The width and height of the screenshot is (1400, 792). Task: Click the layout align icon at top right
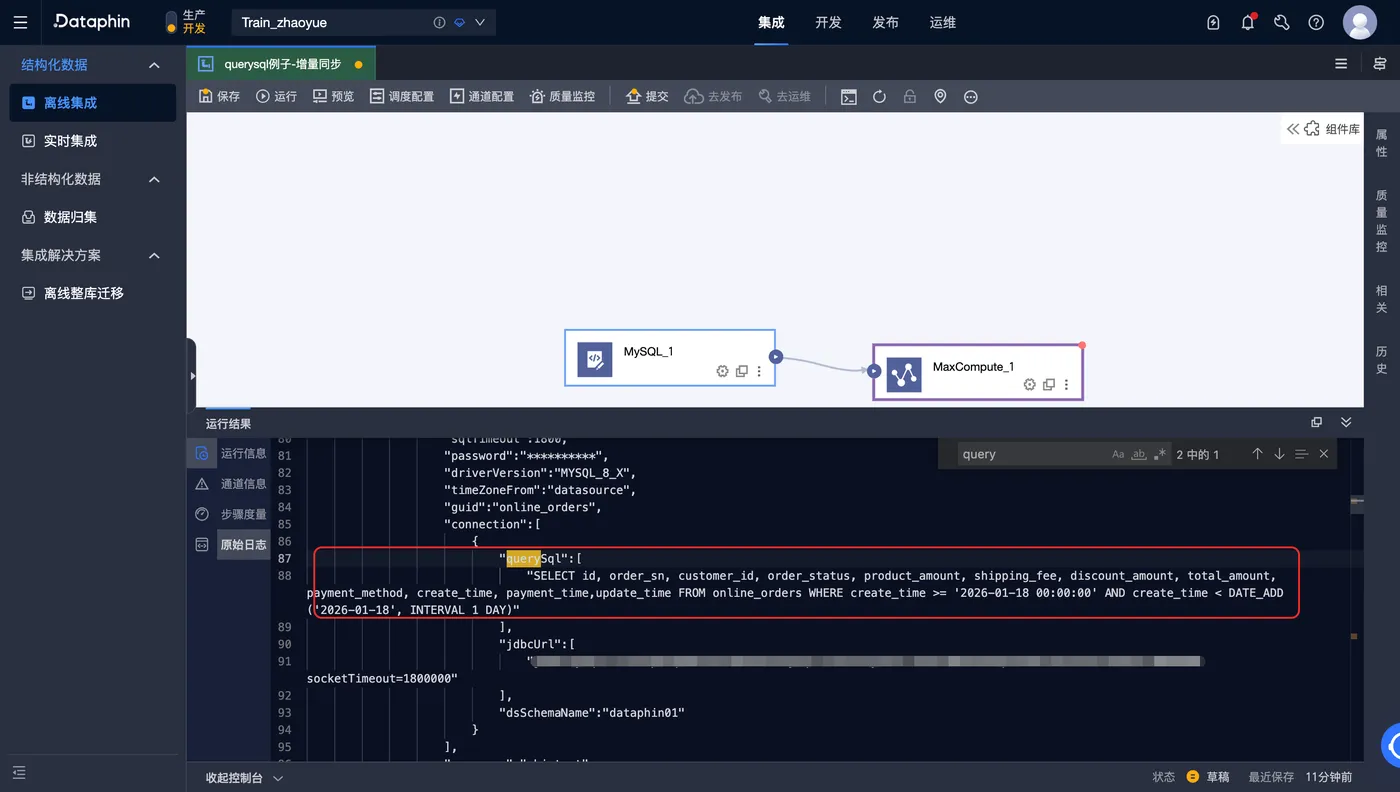(1380, 64)
